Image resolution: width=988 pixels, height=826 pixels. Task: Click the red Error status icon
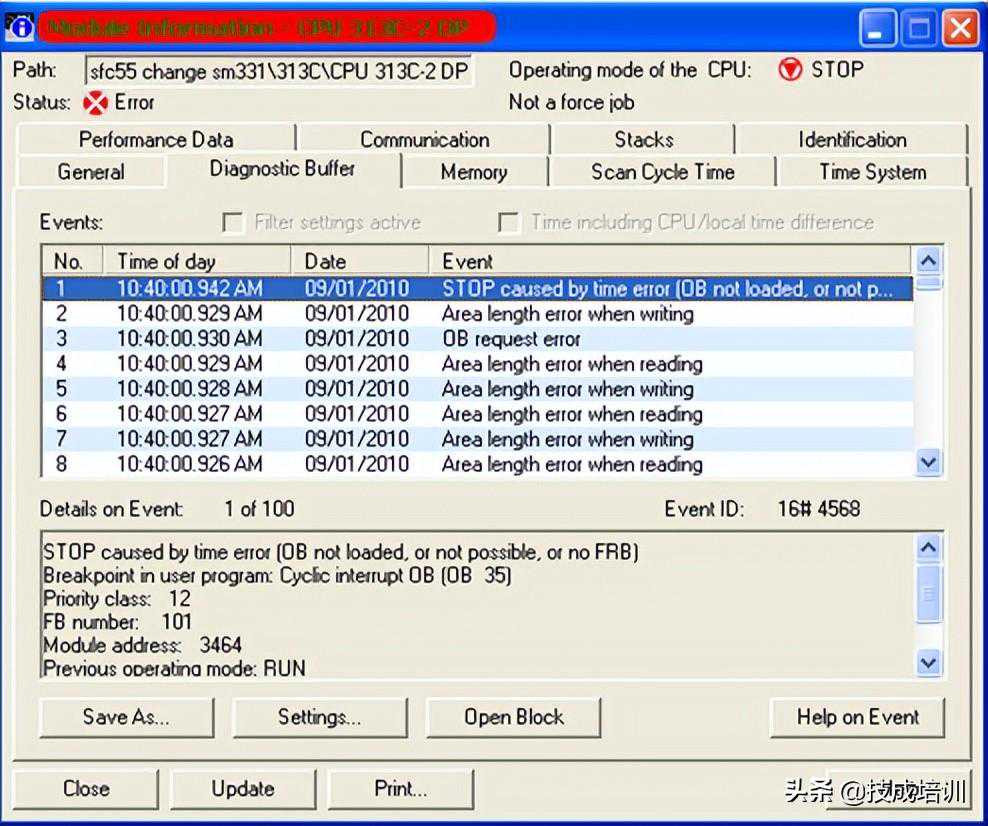[x=95, y=102]
